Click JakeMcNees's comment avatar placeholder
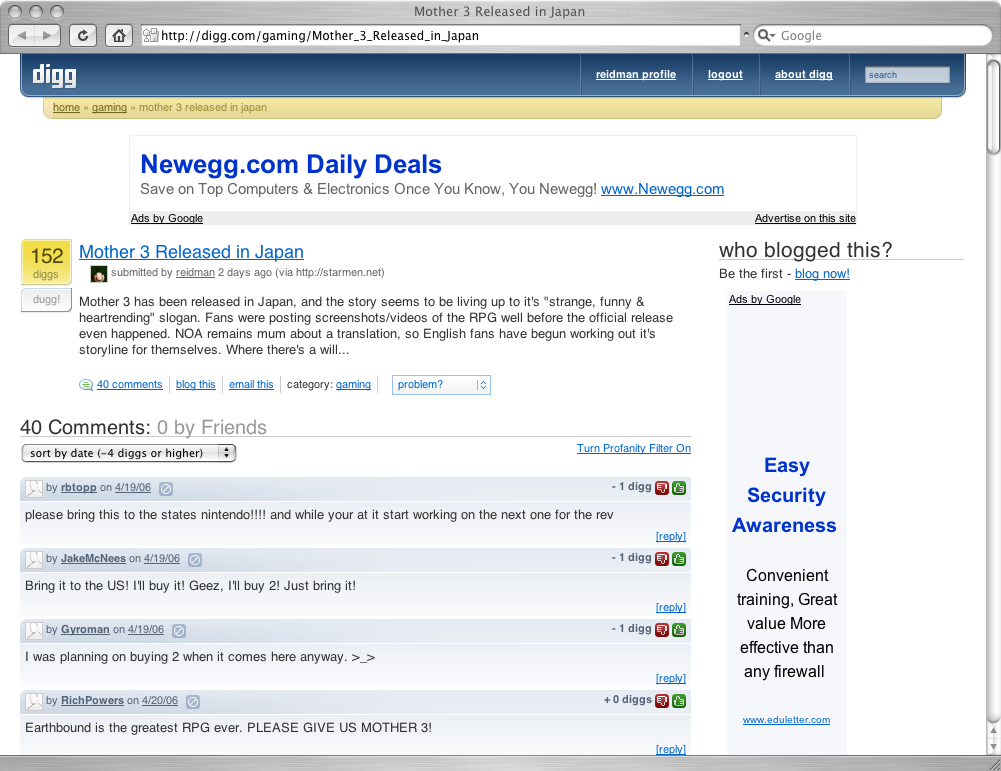 coord(34,560)
